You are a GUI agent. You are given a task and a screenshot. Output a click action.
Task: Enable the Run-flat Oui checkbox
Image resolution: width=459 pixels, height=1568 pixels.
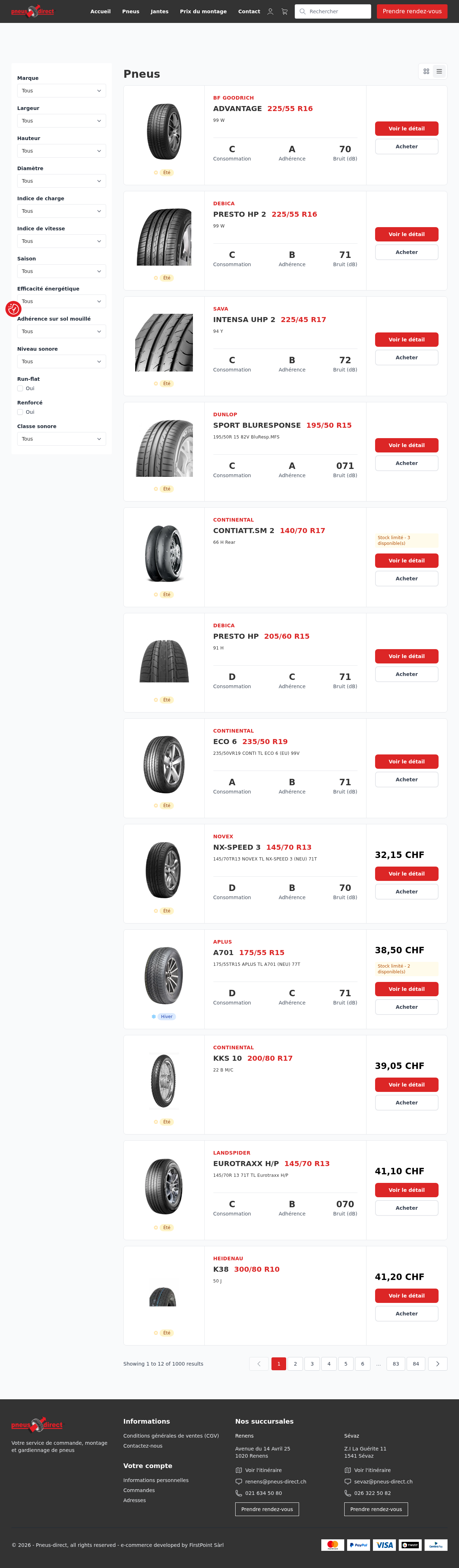pyautogui.click(x=20, y=388)
